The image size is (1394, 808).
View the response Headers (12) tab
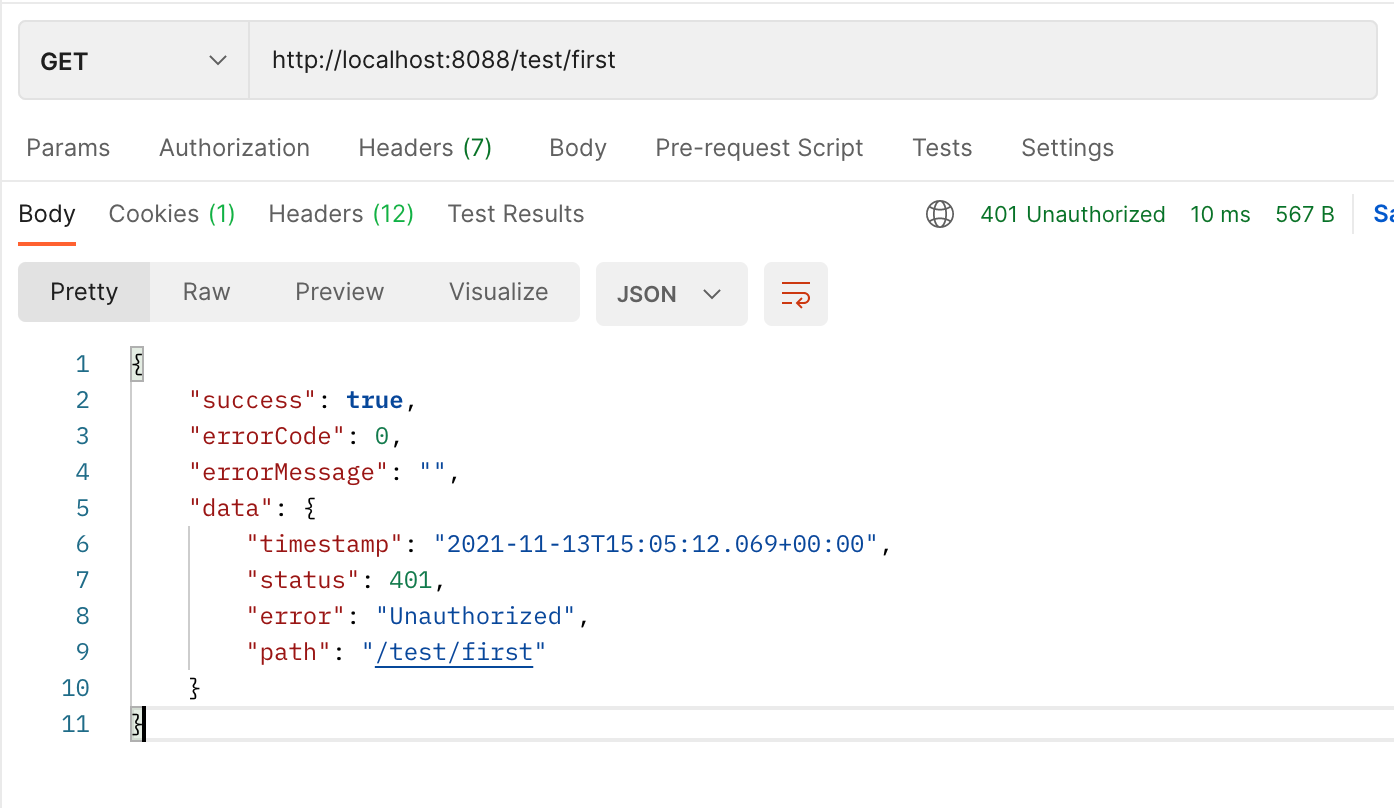[x=341, y=214]
